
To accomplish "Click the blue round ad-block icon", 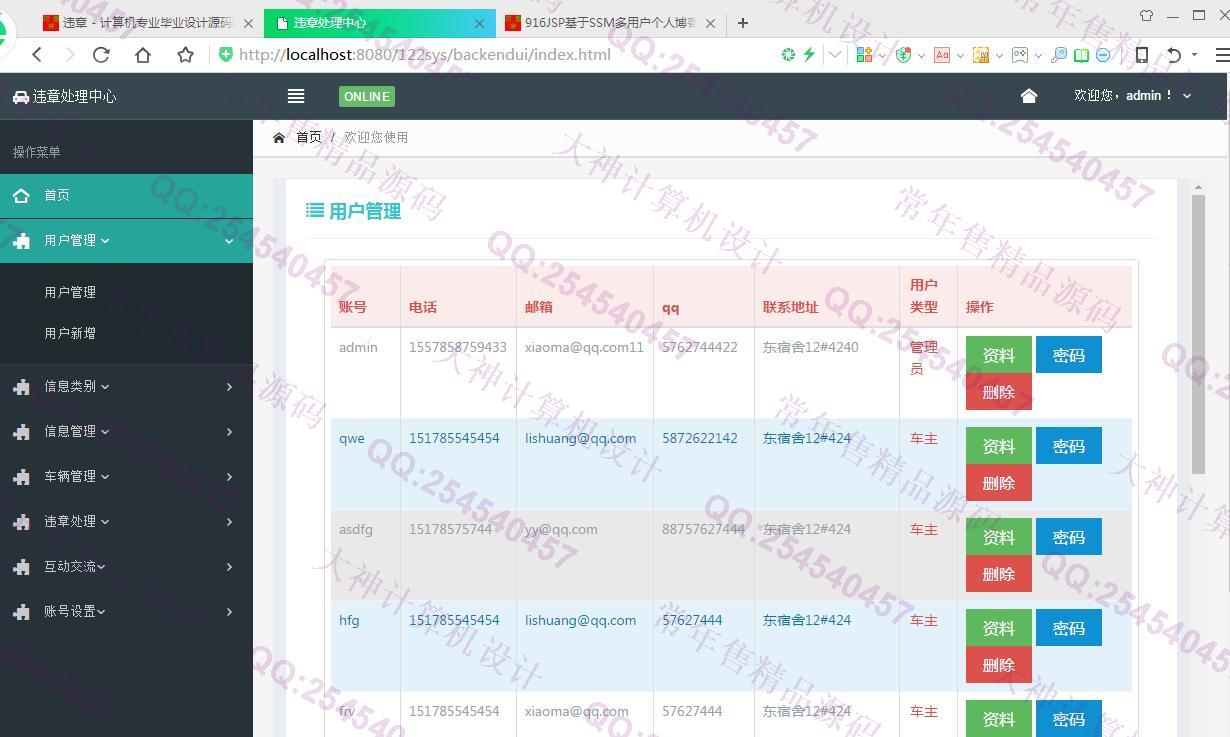I will (1103, 55).
